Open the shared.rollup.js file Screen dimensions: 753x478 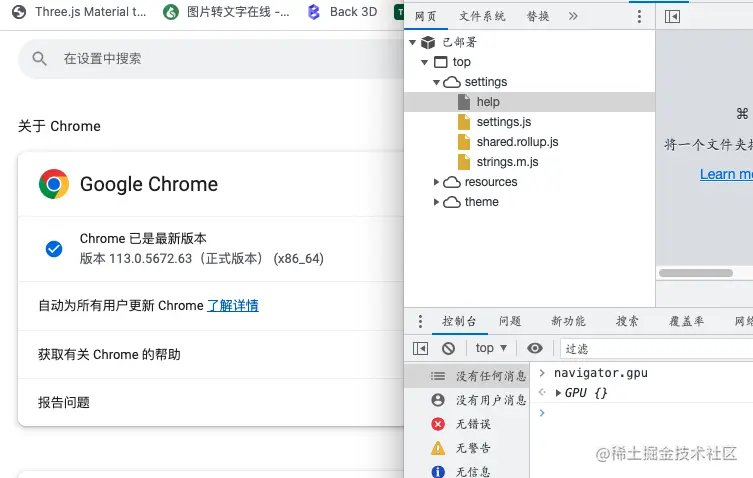pos(517,142)
